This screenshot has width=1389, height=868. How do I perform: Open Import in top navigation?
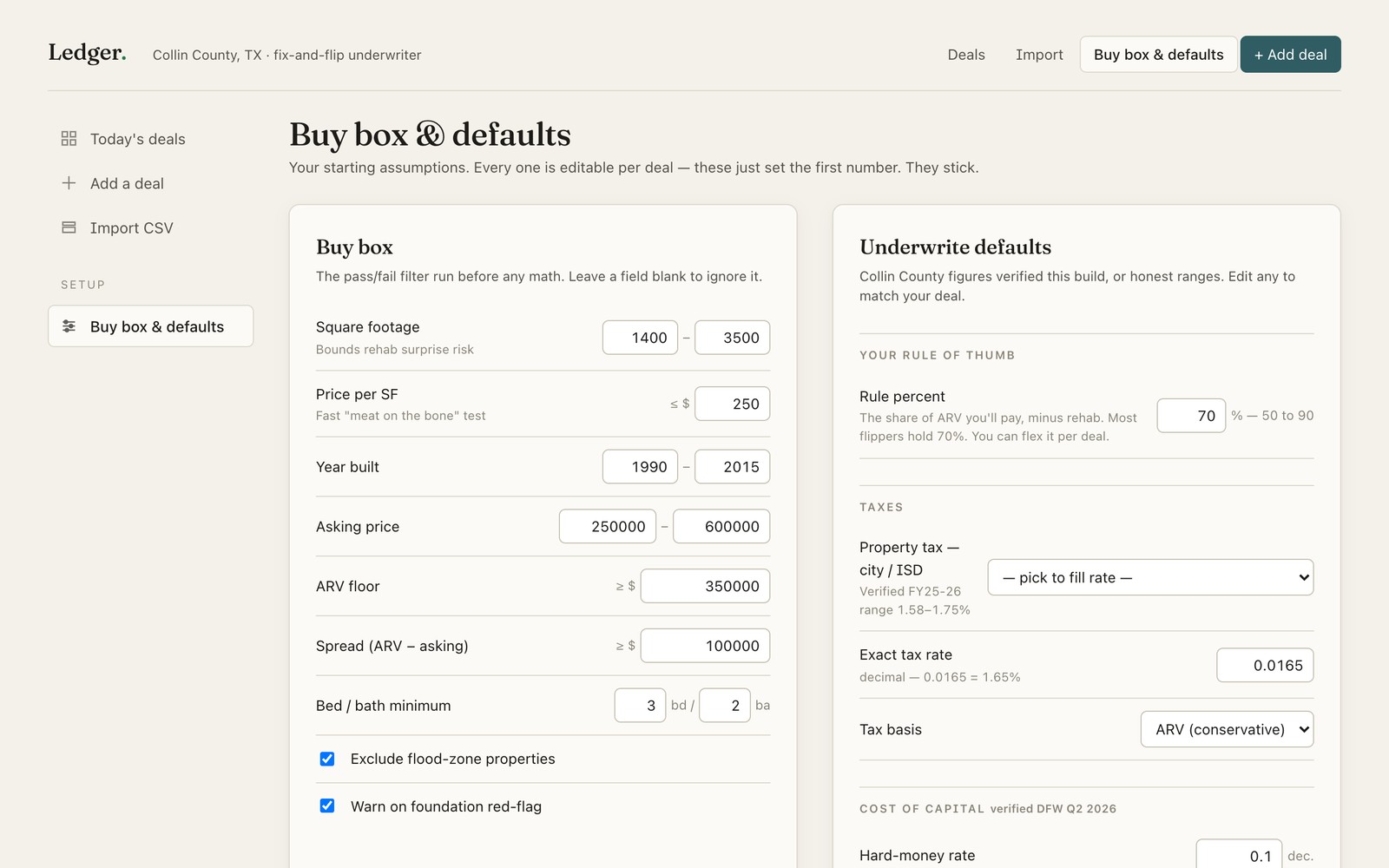[x=1039, y=55]
